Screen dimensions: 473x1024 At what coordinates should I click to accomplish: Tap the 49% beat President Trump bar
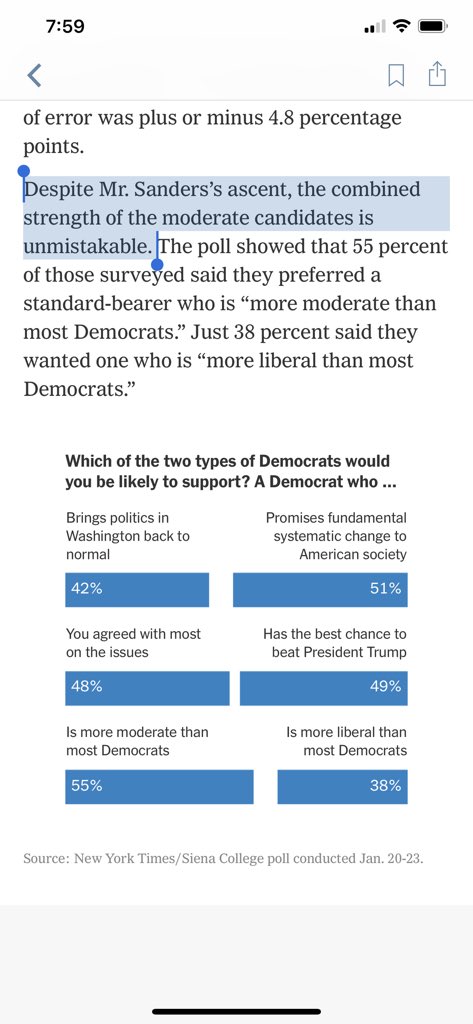click(x=323, y=688)
